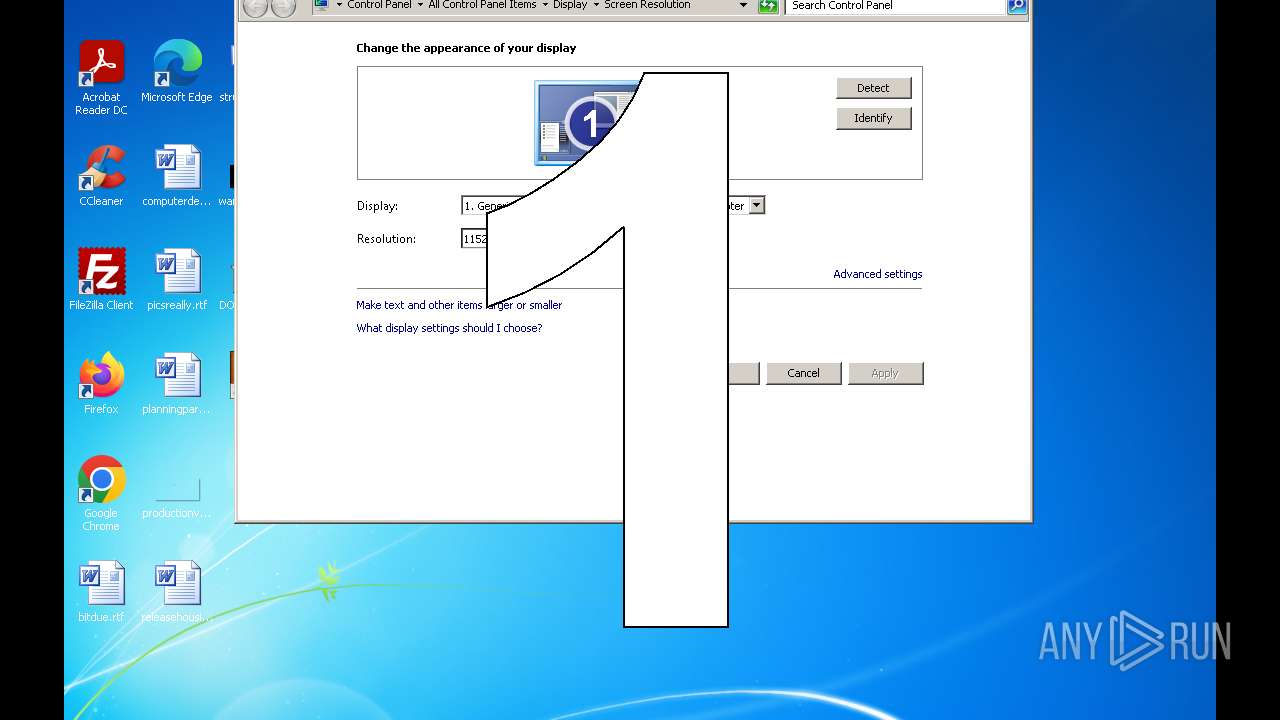Select the planningpar... document icon
1280x720 pixels.
(x=177, y=384)
